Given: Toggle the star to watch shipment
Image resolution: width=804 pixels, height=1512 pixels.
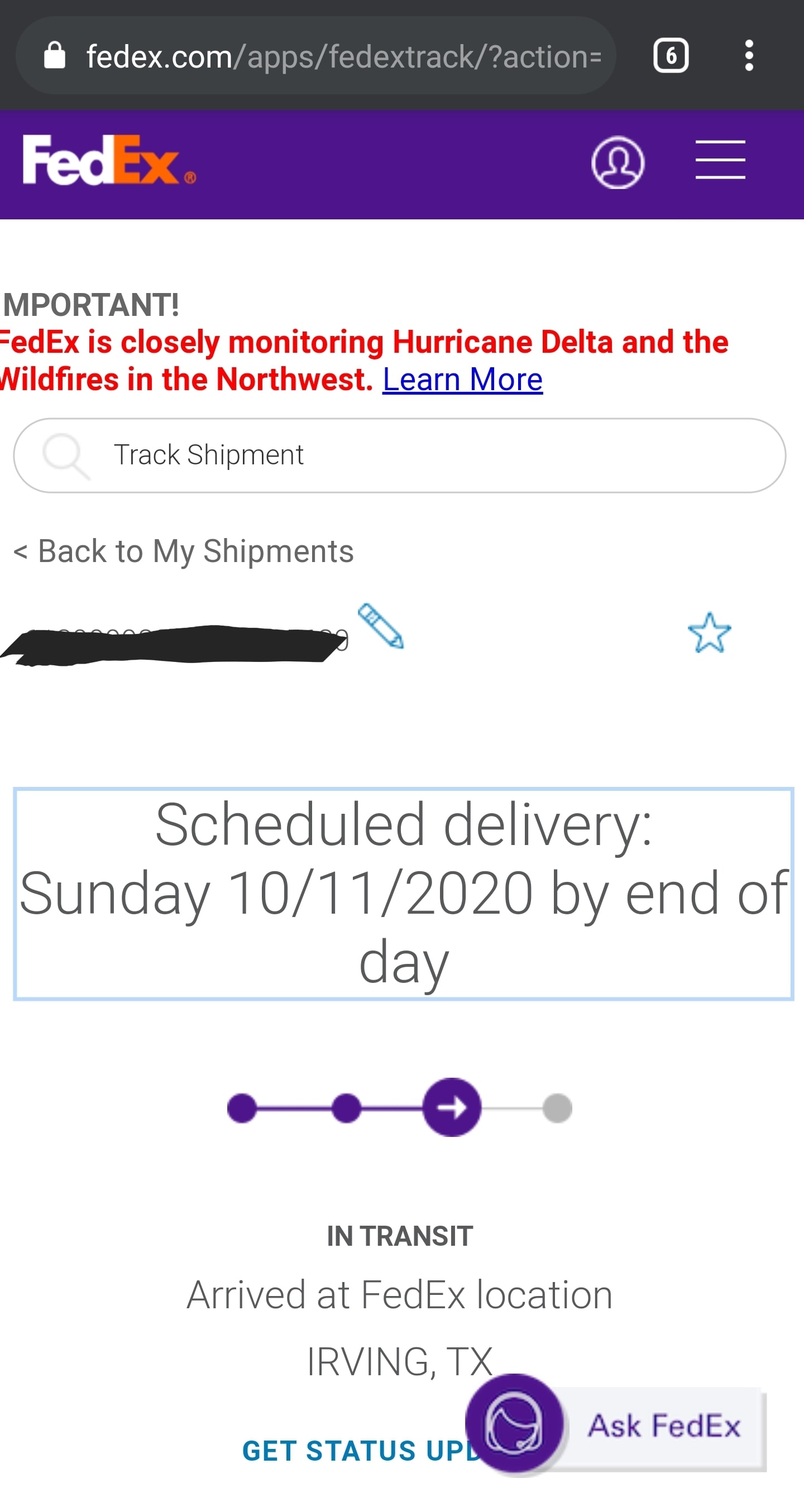Looking at the screenshot, I should 709,633.
